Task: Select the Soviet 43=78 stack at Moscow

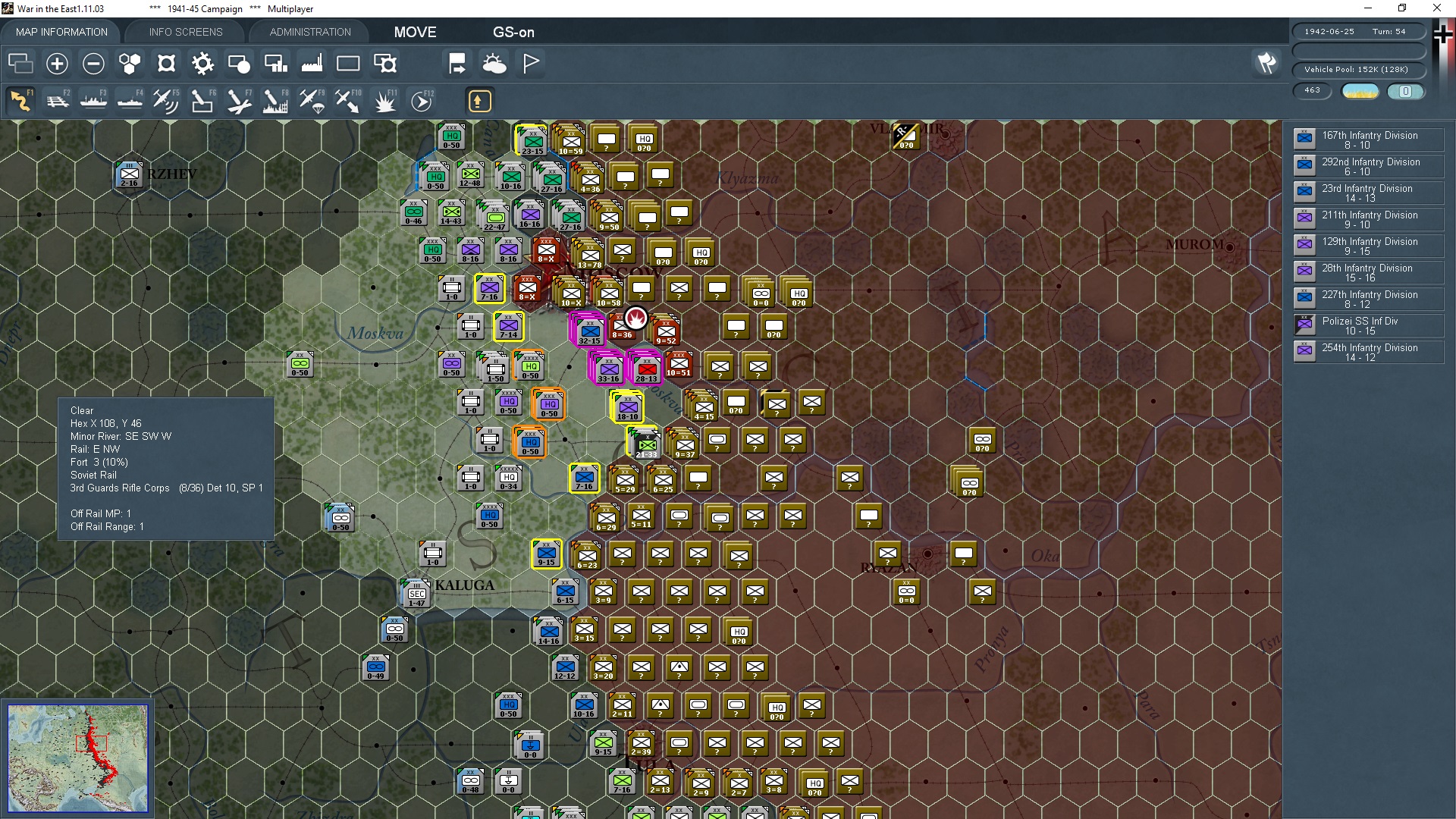Action: pyautogui.click(x=589, y=255)
